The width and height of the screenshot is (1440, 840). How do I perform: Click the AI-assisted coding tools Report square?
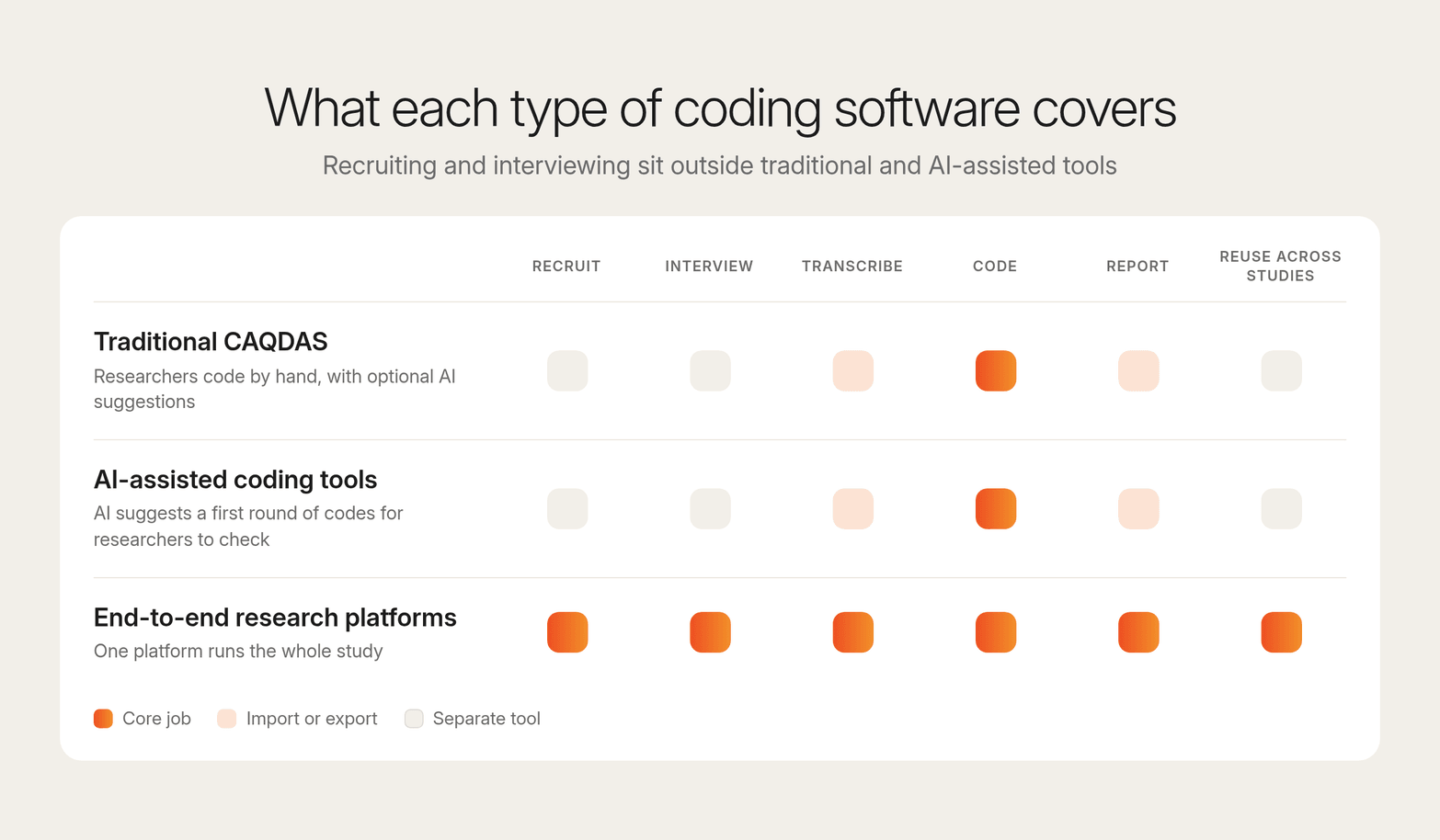(1138, 508)
